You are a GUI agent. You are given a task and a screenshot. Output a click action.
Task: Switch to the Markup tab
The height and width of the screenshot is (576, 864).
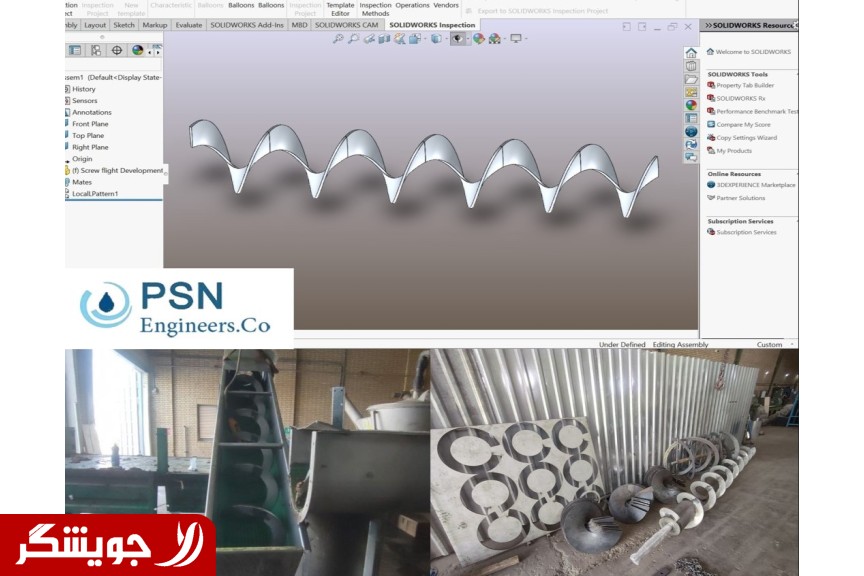(155, 25)
